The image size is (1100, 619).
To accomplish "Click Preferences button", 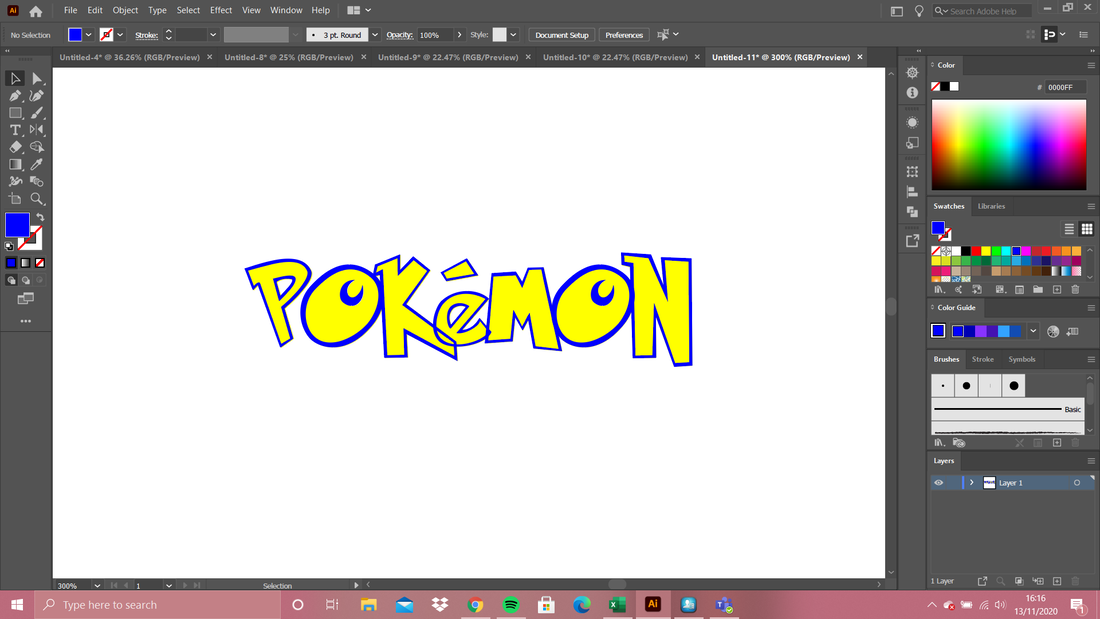I will [624, 34].
